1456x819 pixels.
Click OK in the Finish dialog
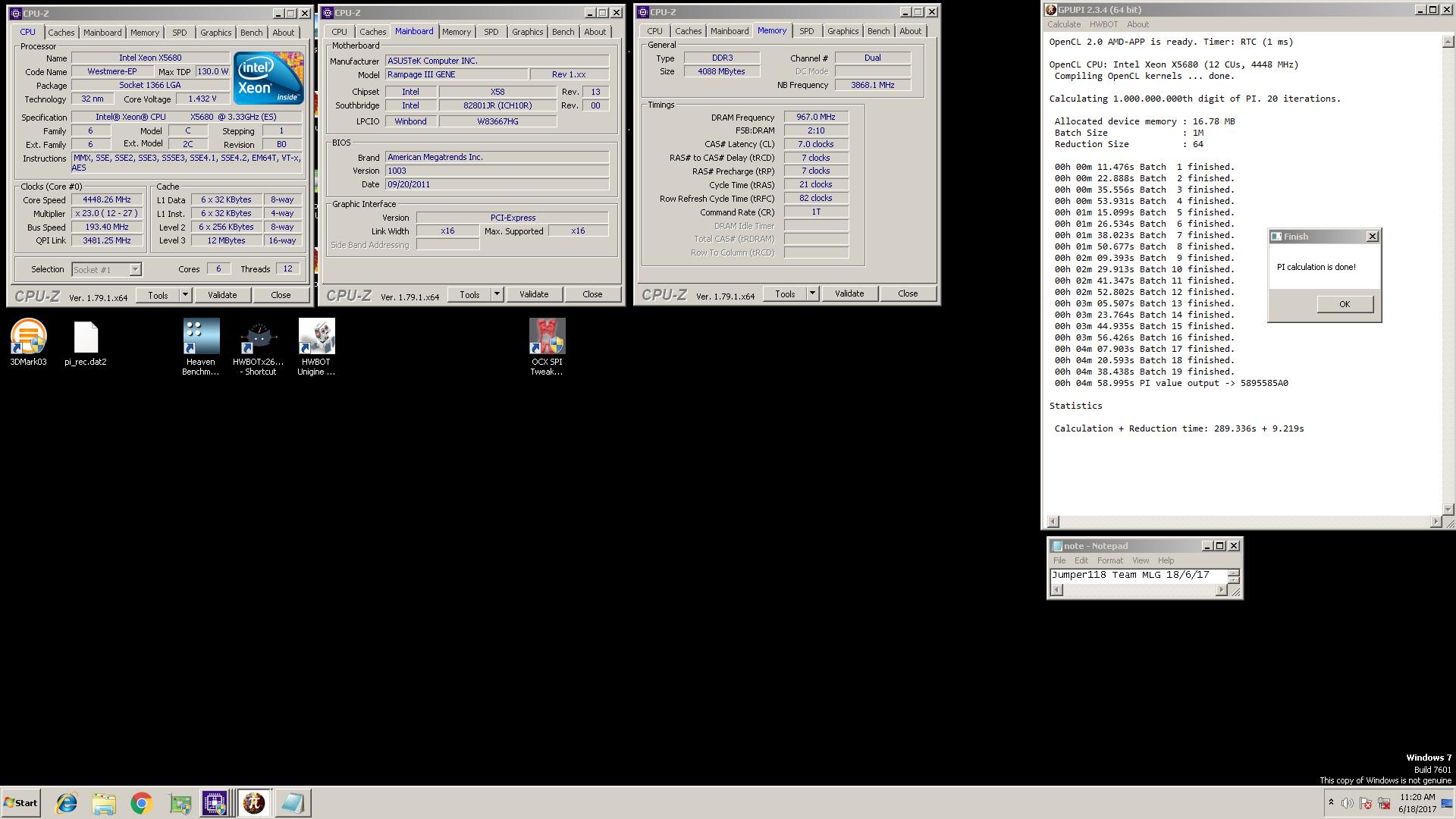point(1345,304)
